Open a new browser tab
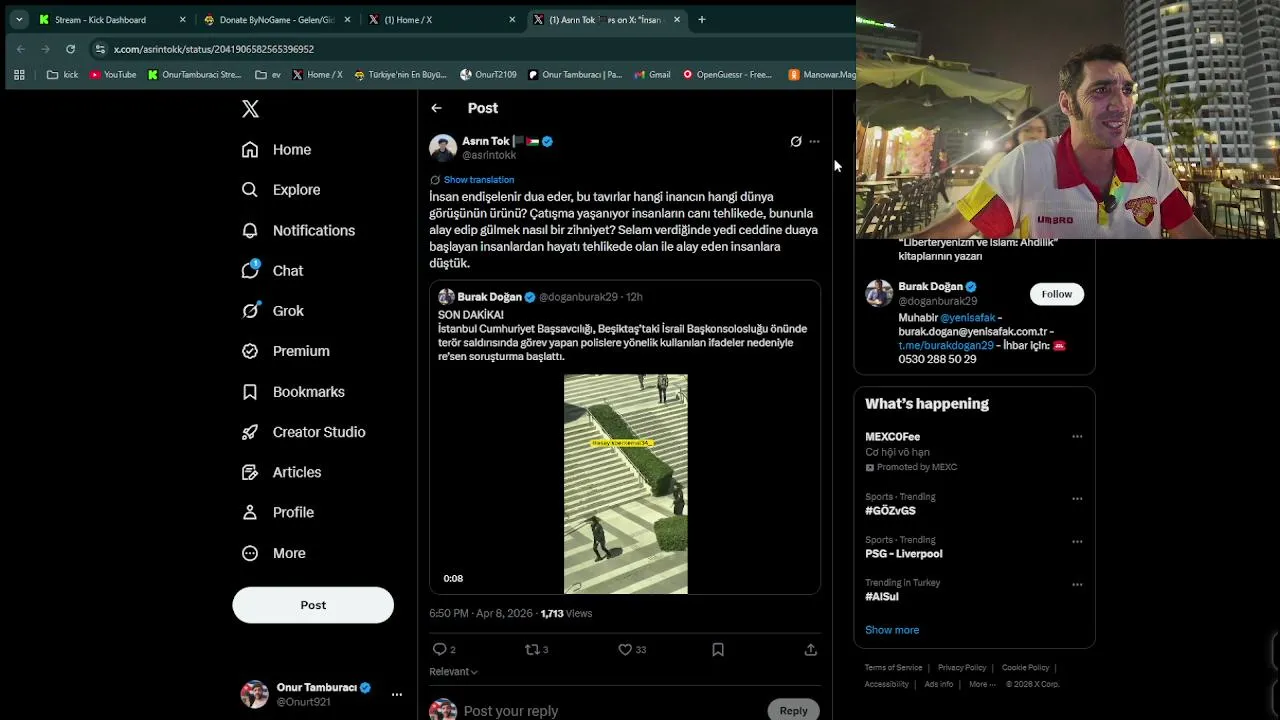Viewport: 1280px width, 720px height. click(x=702, y=20)
